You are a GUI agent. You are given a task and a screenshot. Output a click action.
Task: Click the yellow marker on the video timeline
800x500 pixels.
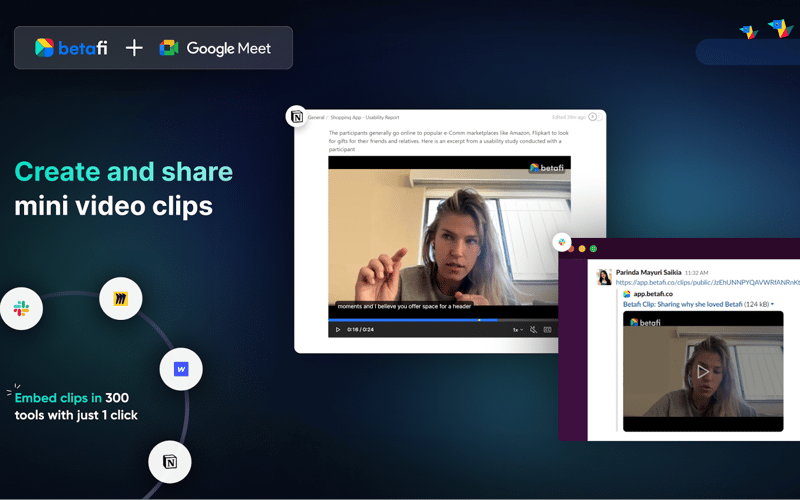pos(479,320)
